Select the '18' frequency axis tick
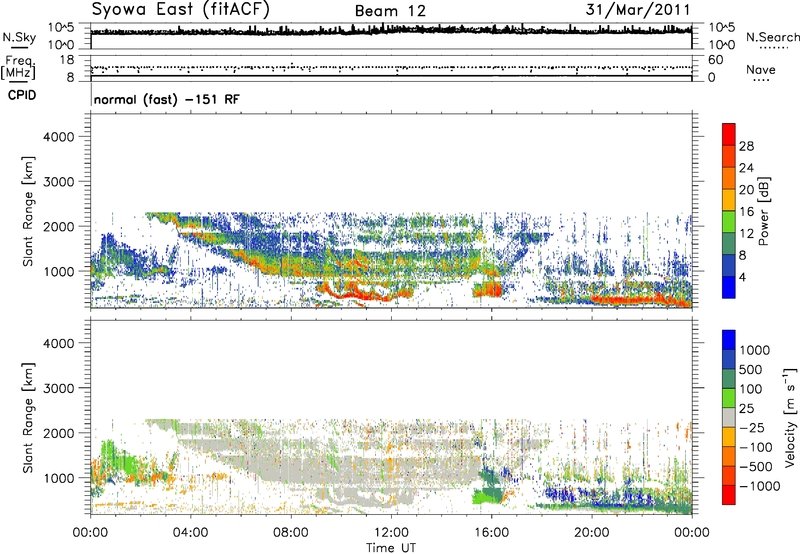Screen dimensions: 800x554 click(x=67, y=60)
